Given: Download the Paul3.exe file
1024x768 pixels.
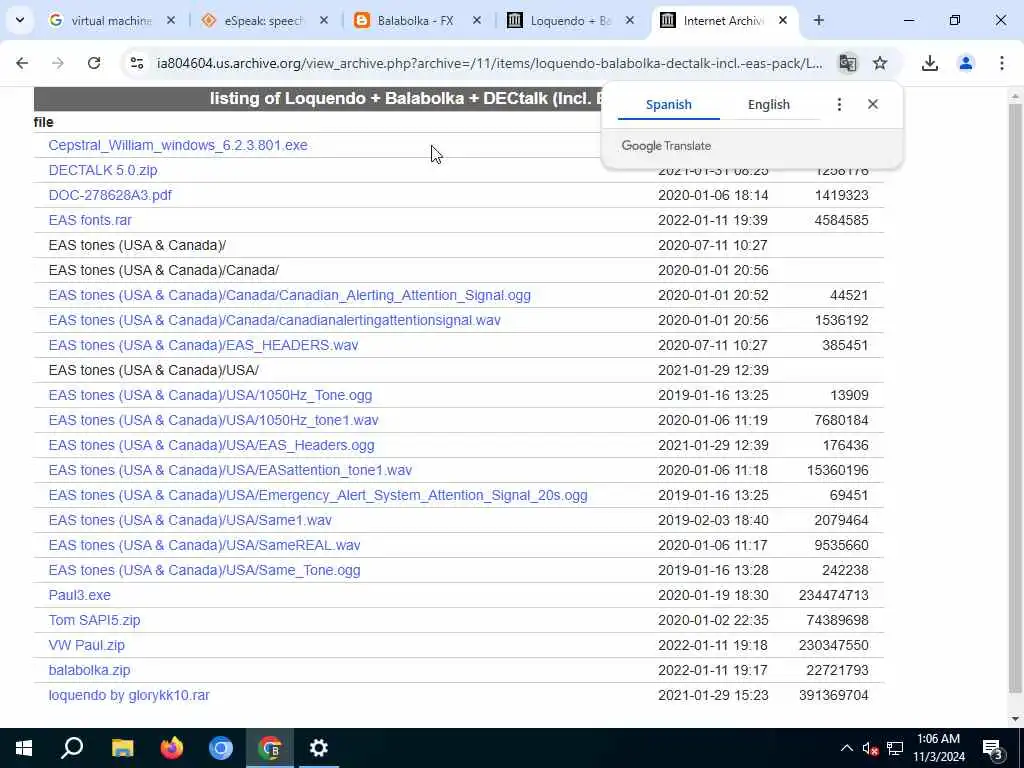Looking at the screenshot, I should (80, 595).
